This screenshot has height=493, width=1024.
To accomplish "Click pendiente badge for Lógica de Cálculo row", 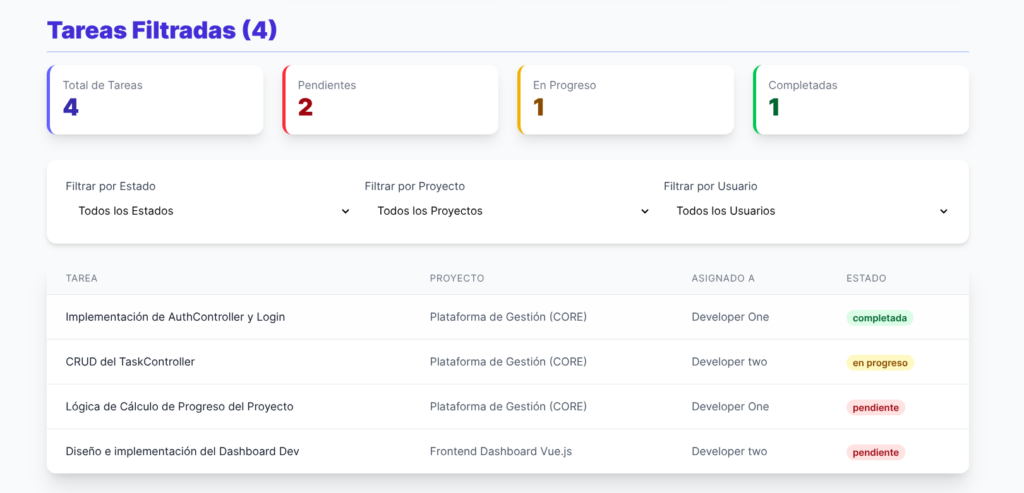I will pos(875,408).
